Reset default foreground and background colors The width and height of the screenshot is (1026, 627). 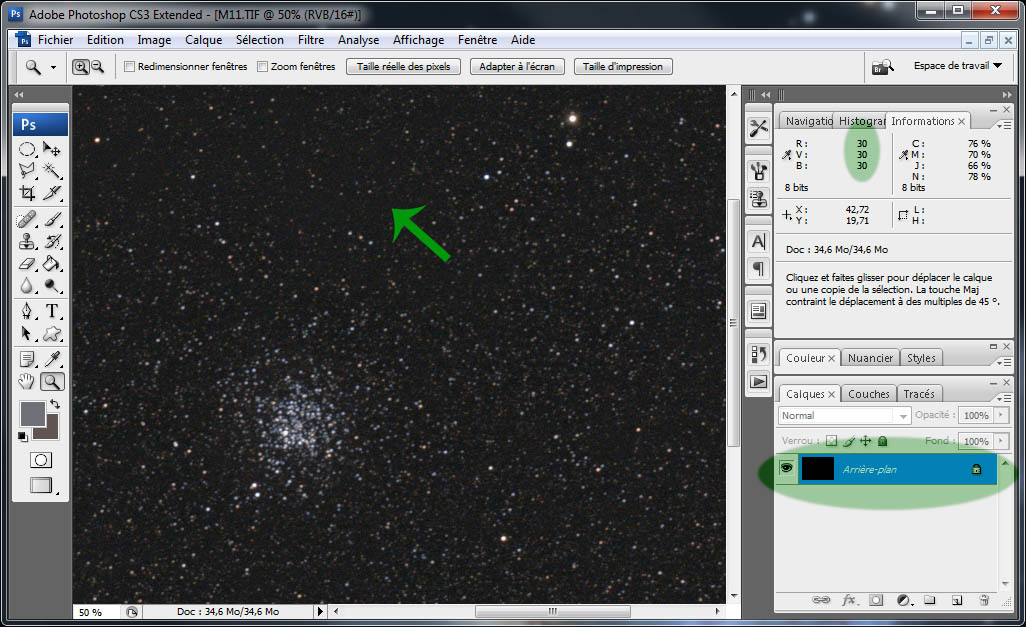22,437
